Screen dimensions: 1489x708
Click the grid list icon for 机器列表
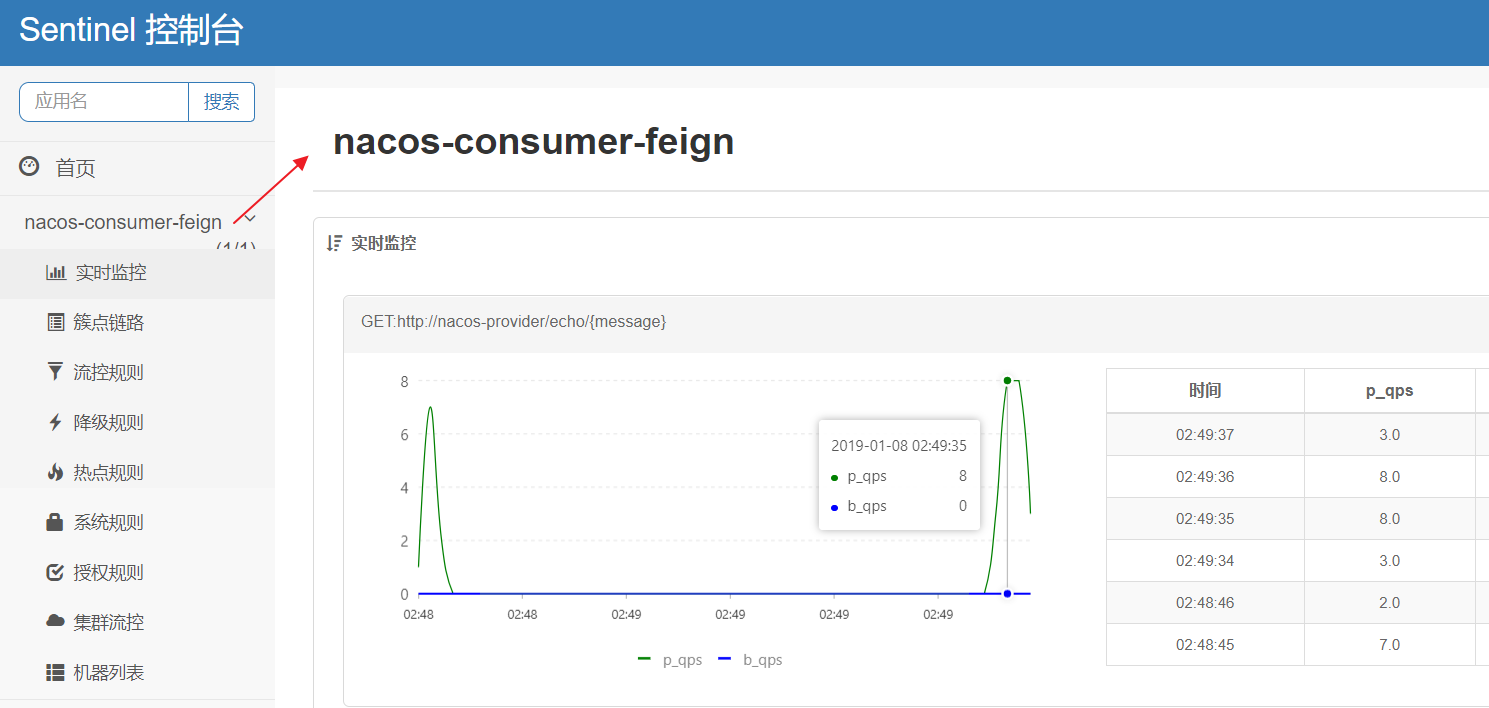coord(56,672)
